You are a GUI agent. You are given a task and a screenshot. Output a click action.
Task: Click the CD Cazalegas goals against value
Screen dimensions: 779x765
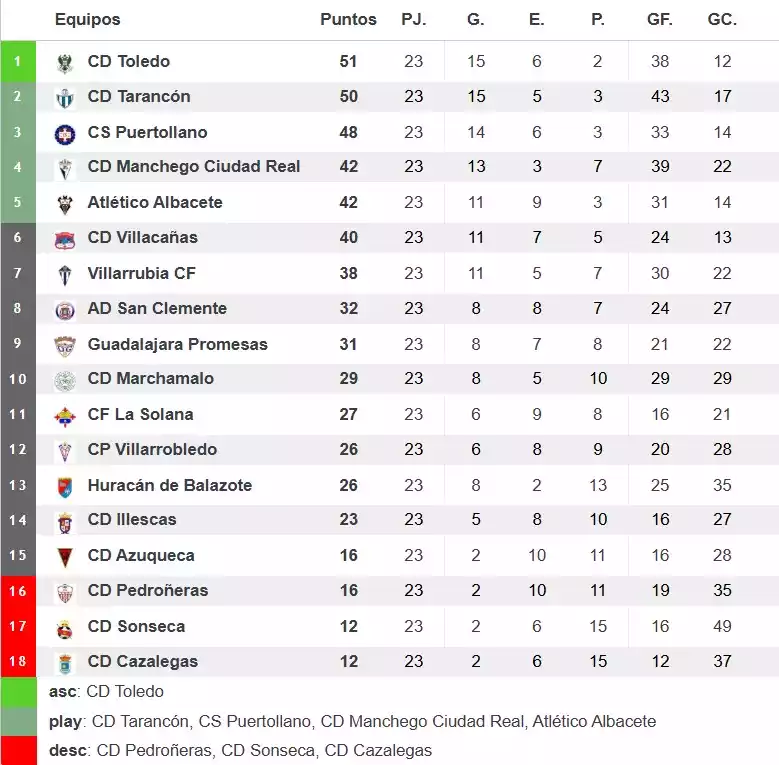pos(722,662)
